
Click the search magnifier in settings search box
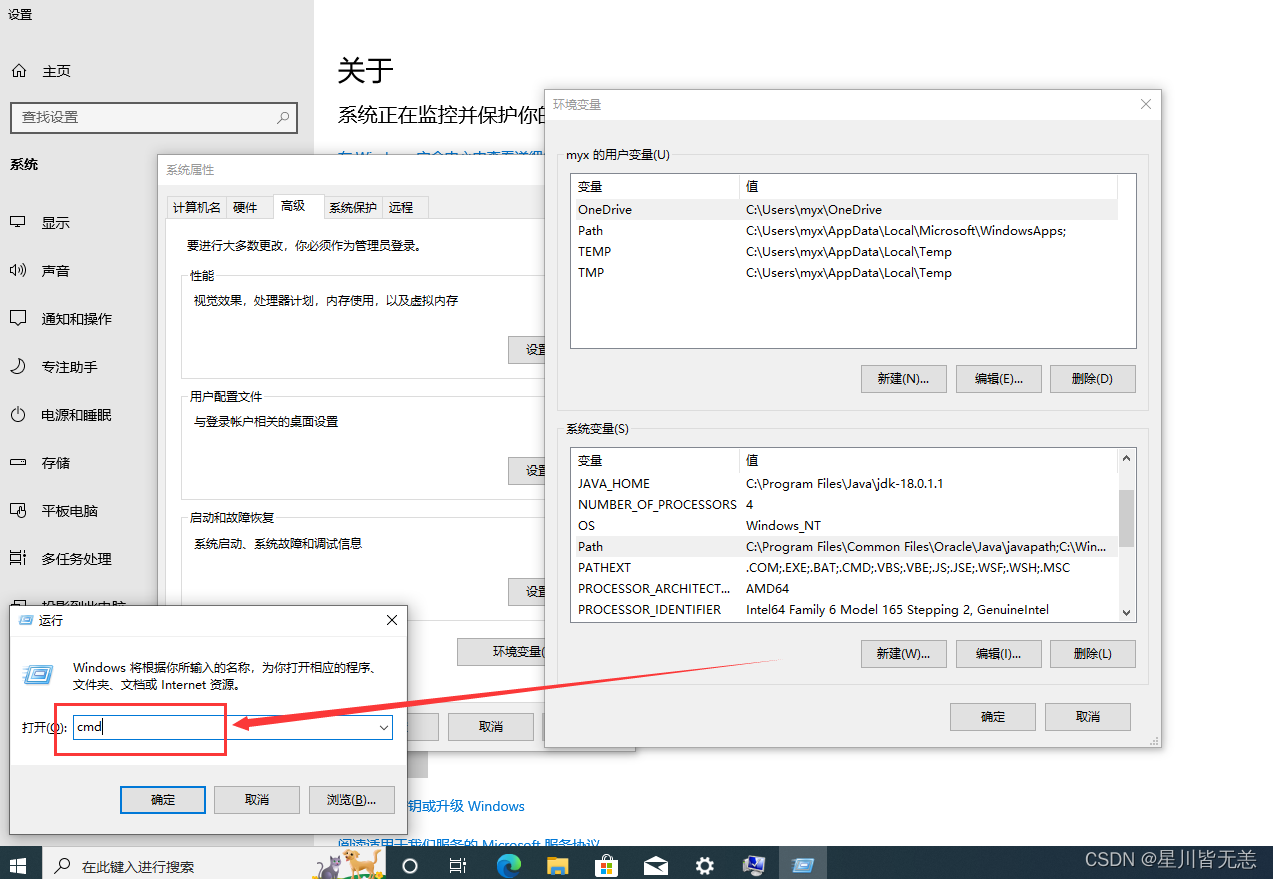click(x=283, y=117)
